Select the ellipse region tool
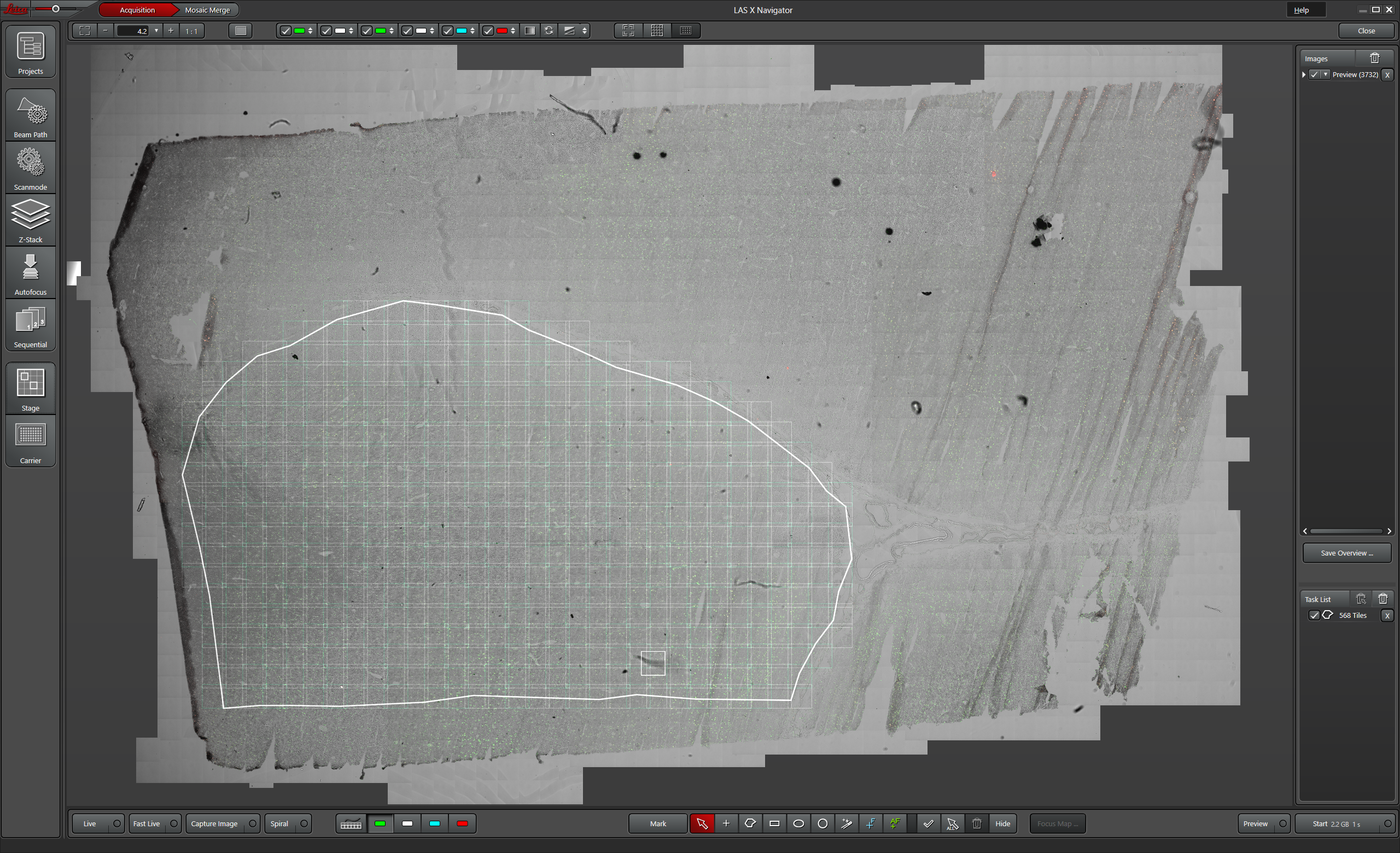 [x=798, y=823]
